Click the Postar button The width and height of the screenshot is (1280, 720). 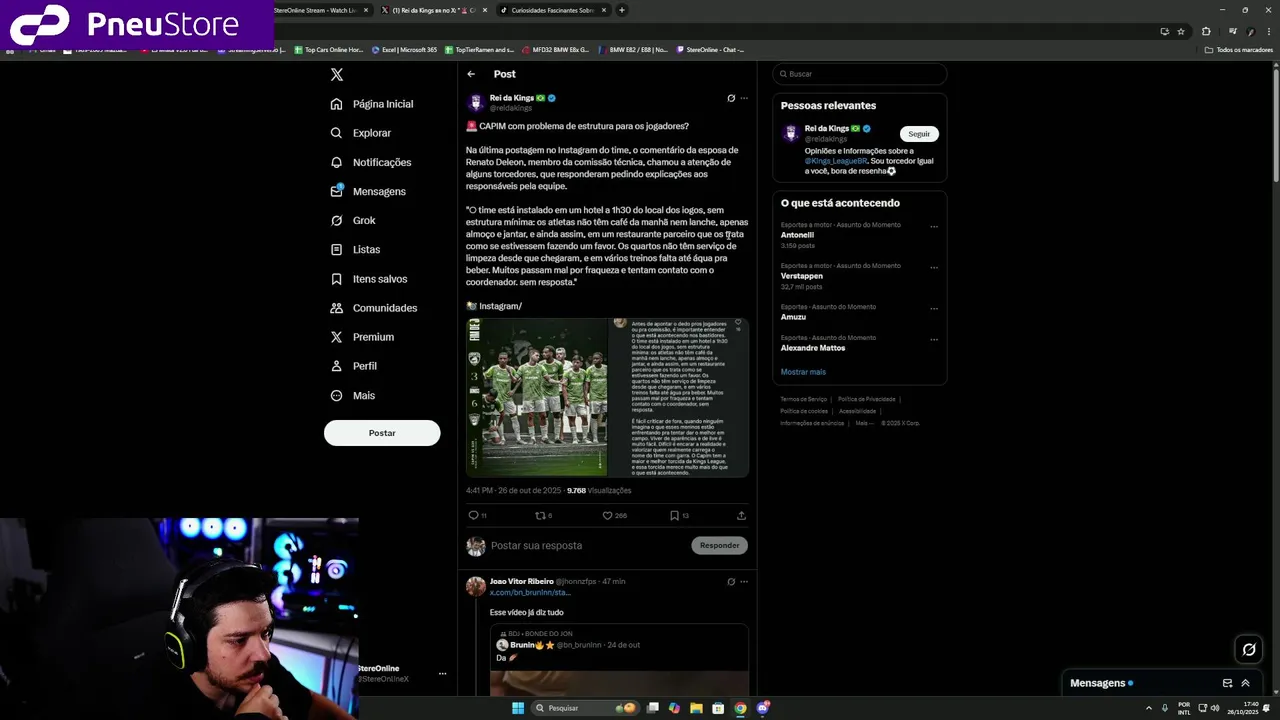tap(382, 433)
